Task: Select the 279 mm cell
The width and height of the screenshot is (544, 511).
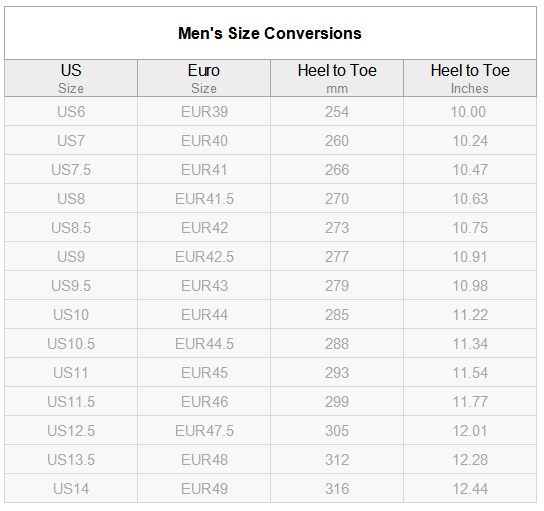Action: coord(337,286)
